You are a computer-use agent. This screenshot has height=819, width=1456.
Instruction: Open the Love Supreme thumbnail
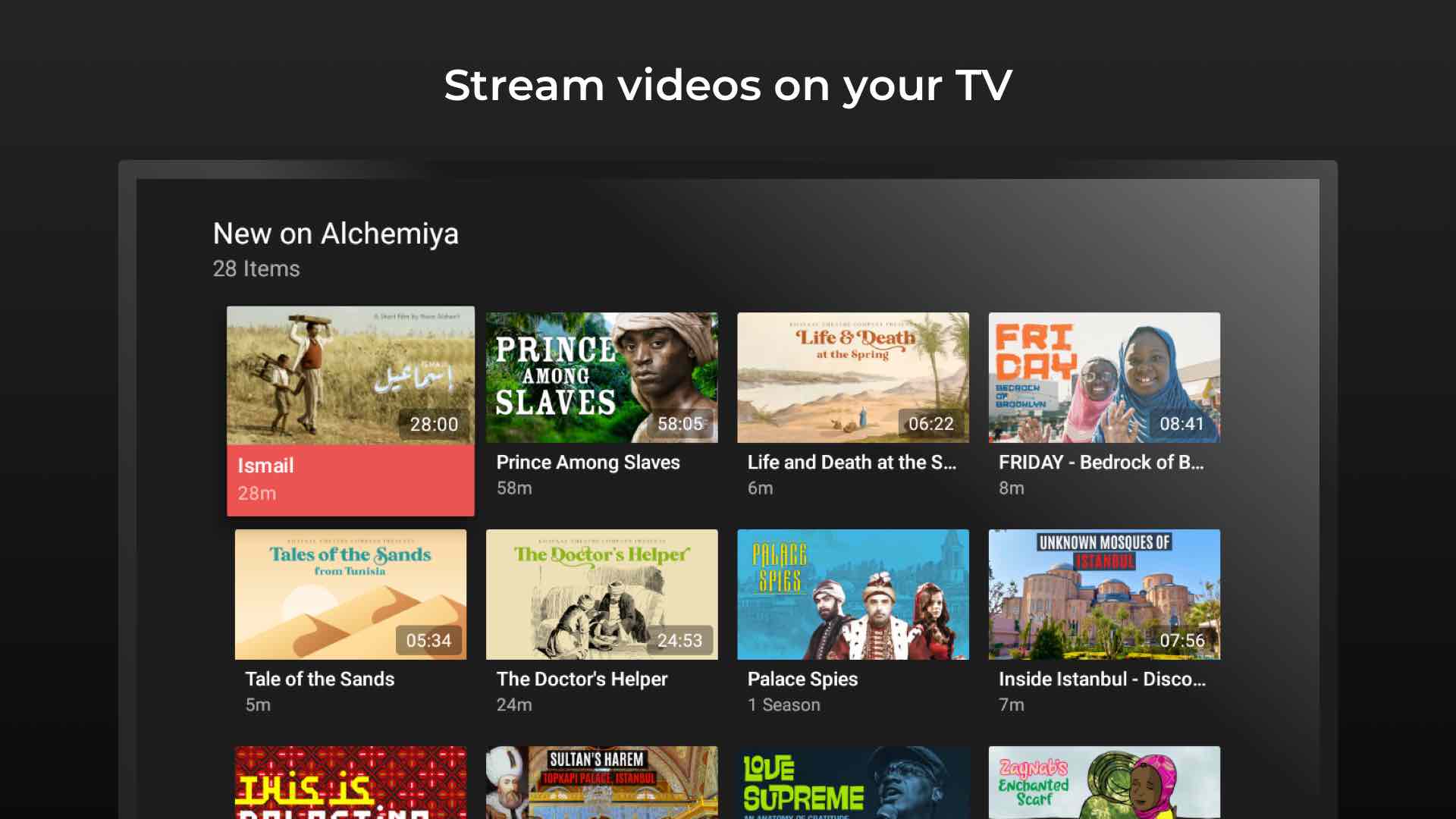click(852, 783)
